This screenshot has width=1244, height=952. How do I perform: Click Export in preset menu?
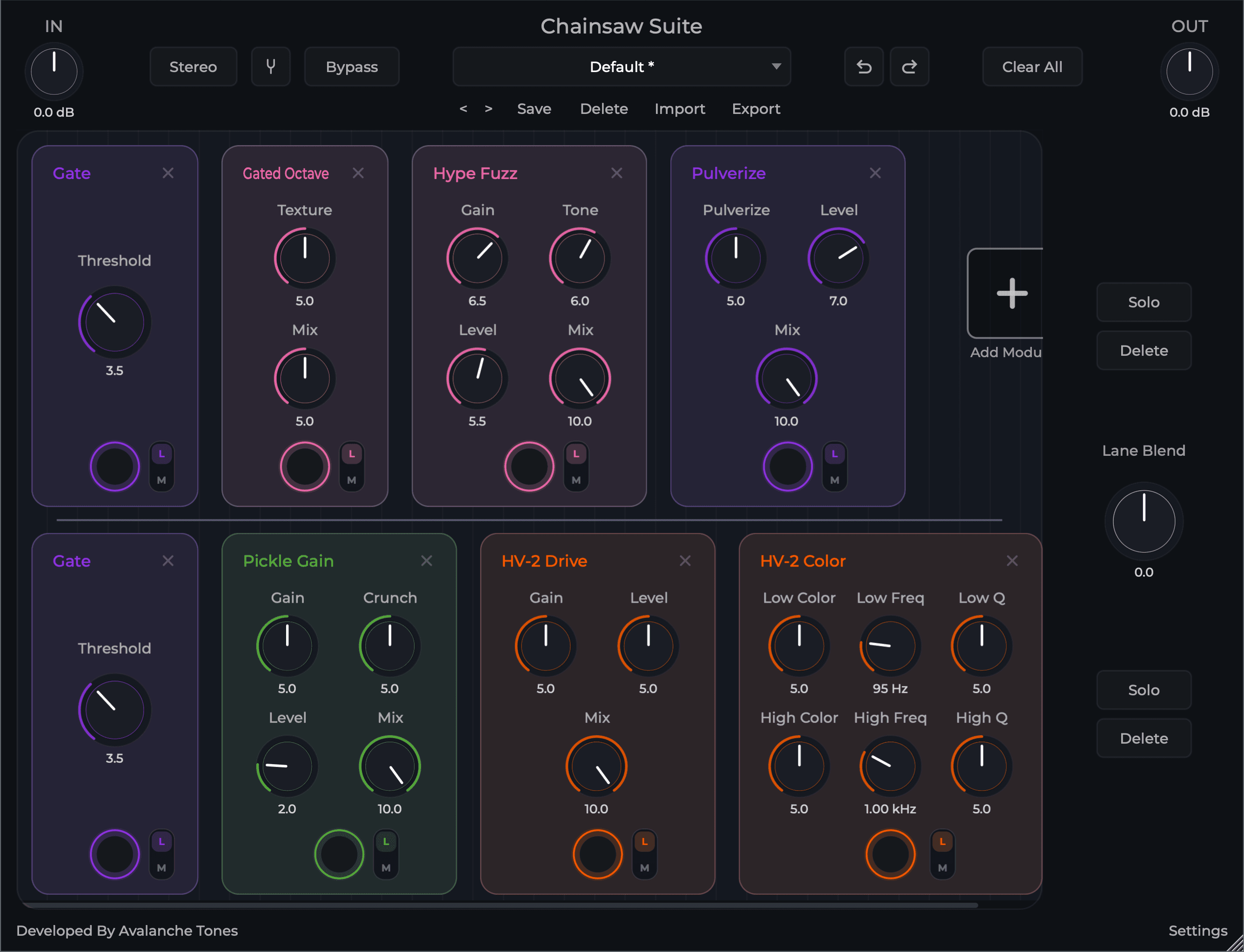point(756,109)
